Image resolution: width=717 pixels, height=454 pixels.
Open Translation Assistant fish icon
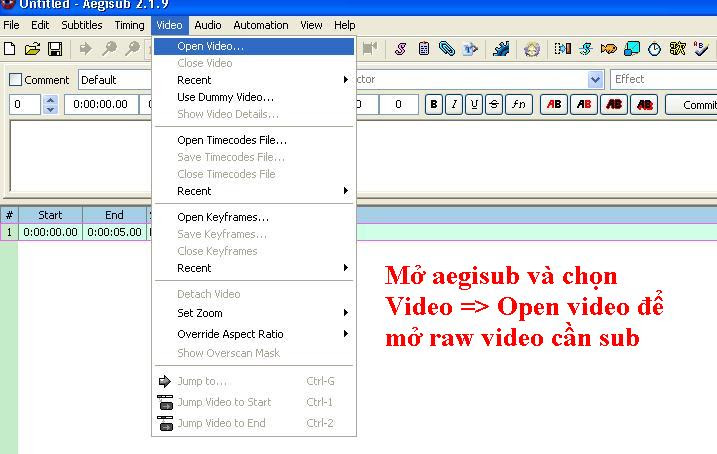click(x=609, y=48)
